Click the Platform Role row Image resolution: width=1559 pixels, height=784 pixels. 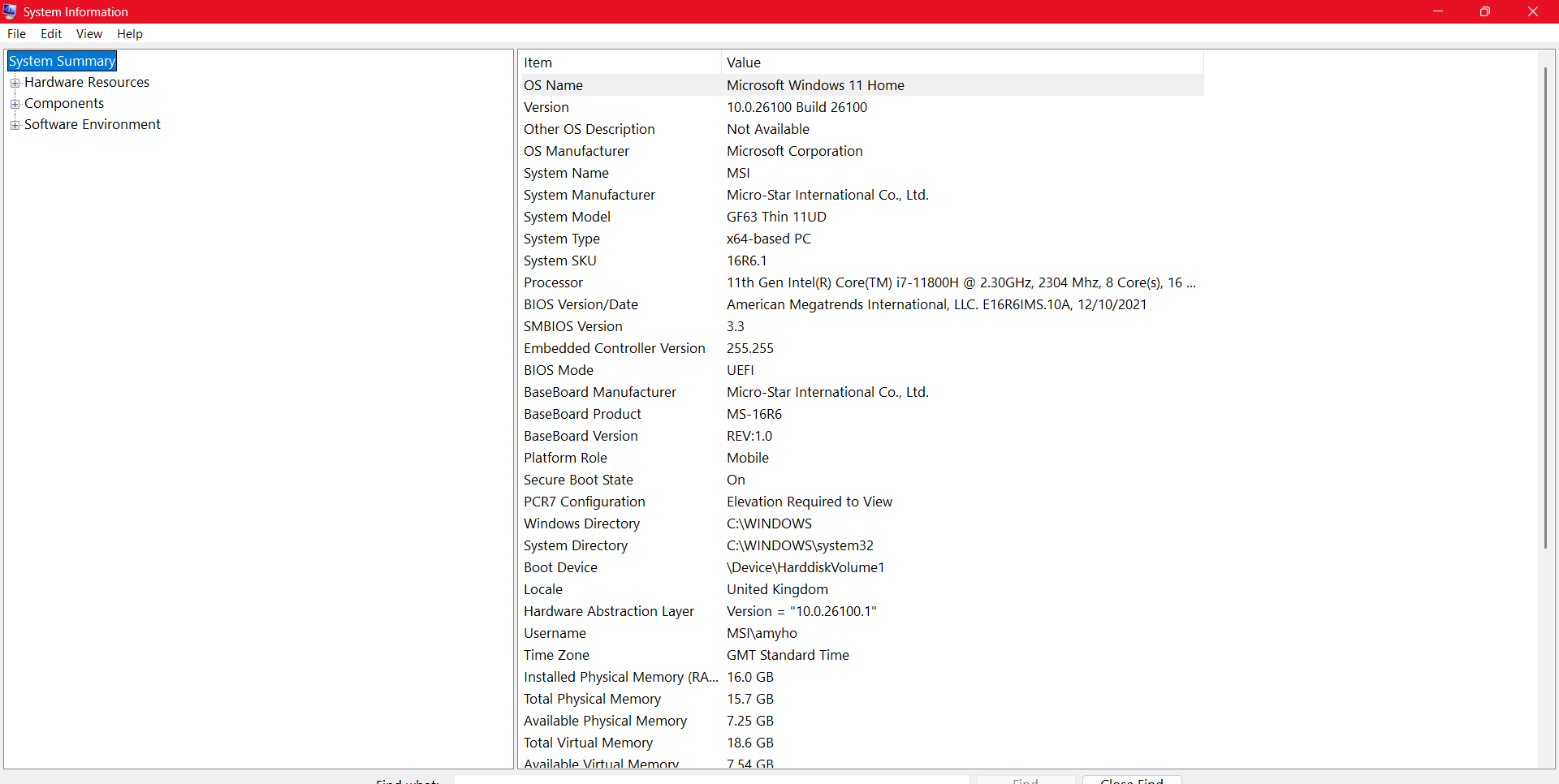pos(862,458)
